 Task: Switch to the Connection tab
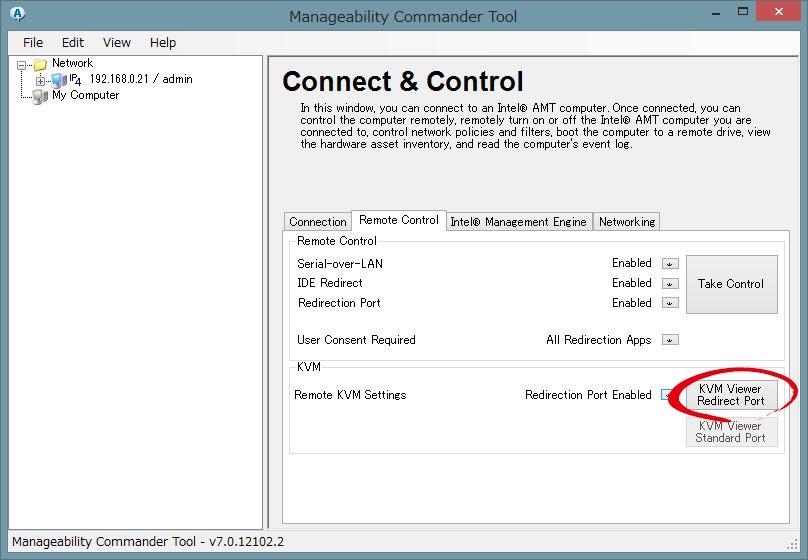[317, 222]
